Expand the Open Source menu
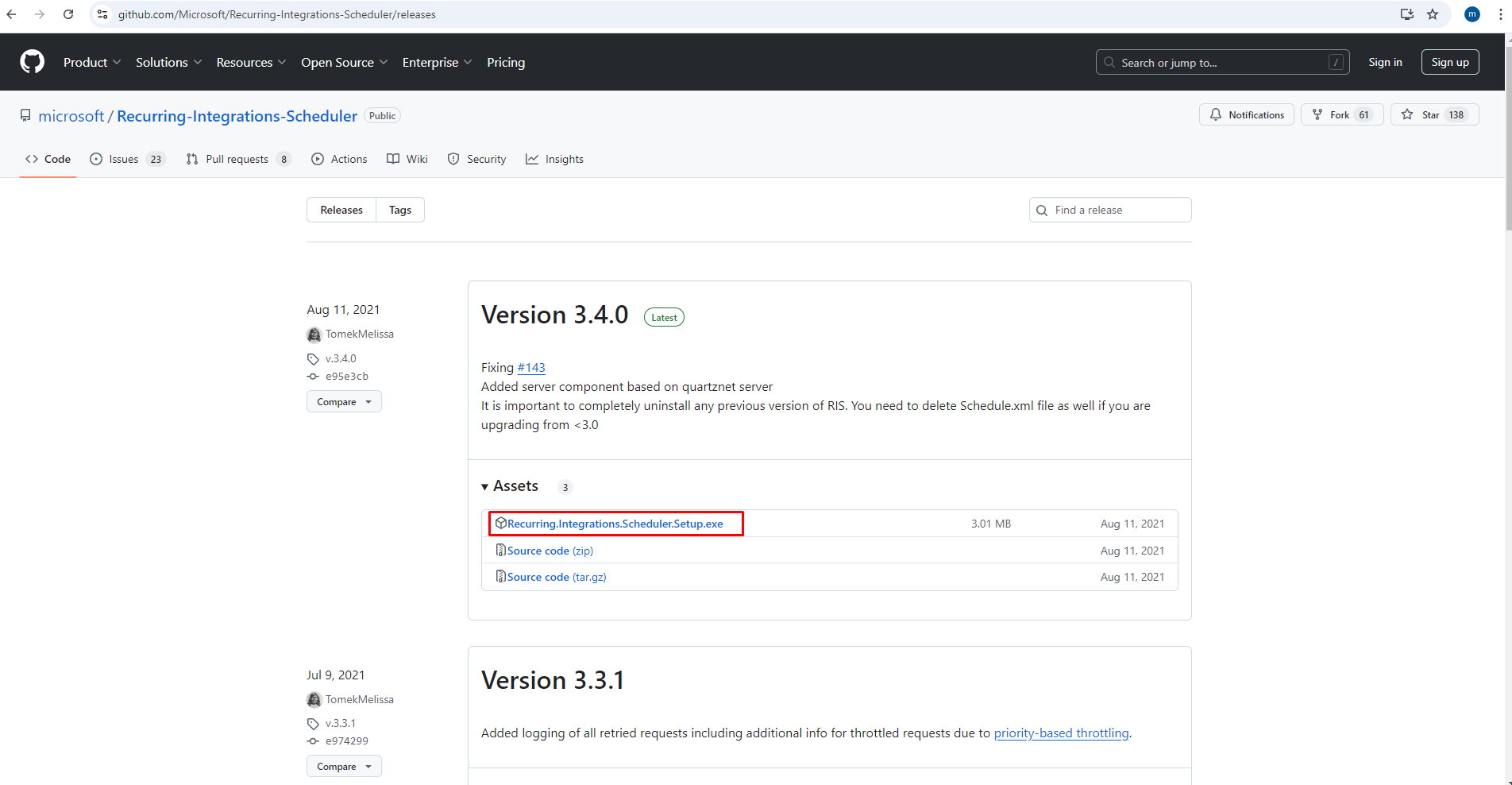Image resolution: width=1512 pixels, height=785 pixels. pos(345,62)
